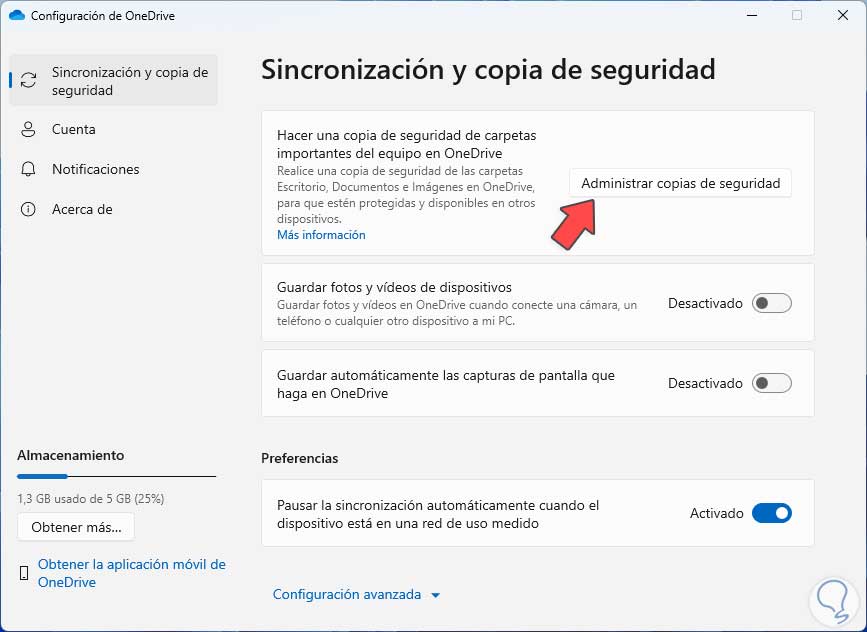867x632 pixels.
Task: Open the Acerca de section
Action: 114,210
